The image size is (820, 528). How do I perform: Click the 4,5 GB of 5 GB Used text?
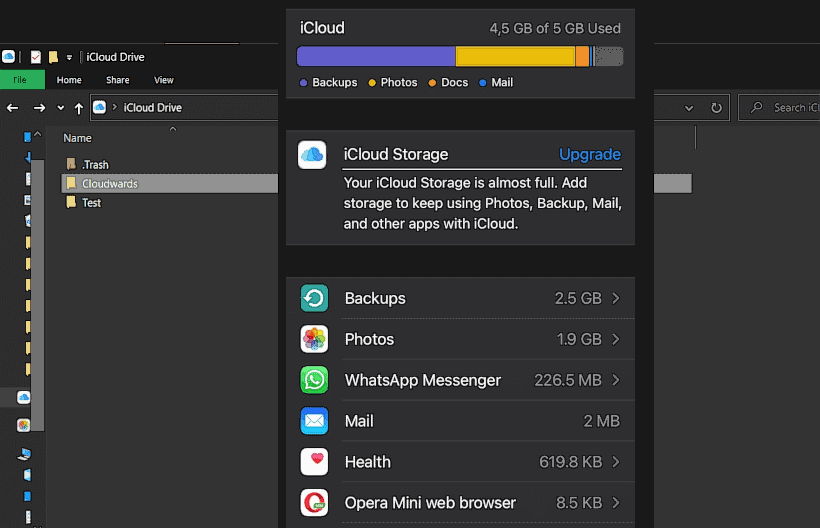[555, 28]
